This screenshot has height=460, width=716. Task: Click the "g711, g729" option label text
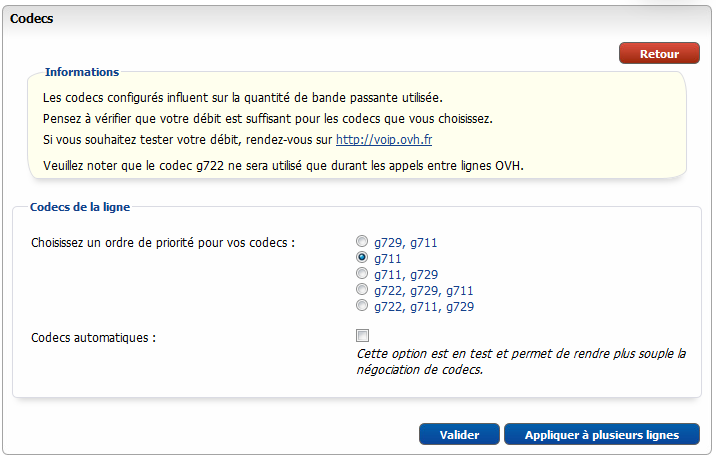click(405, 274)
